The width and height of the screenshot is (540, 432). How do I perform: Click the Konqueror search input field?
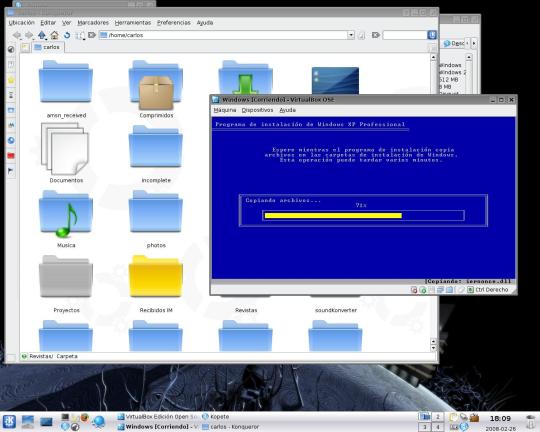click(405, 35)
